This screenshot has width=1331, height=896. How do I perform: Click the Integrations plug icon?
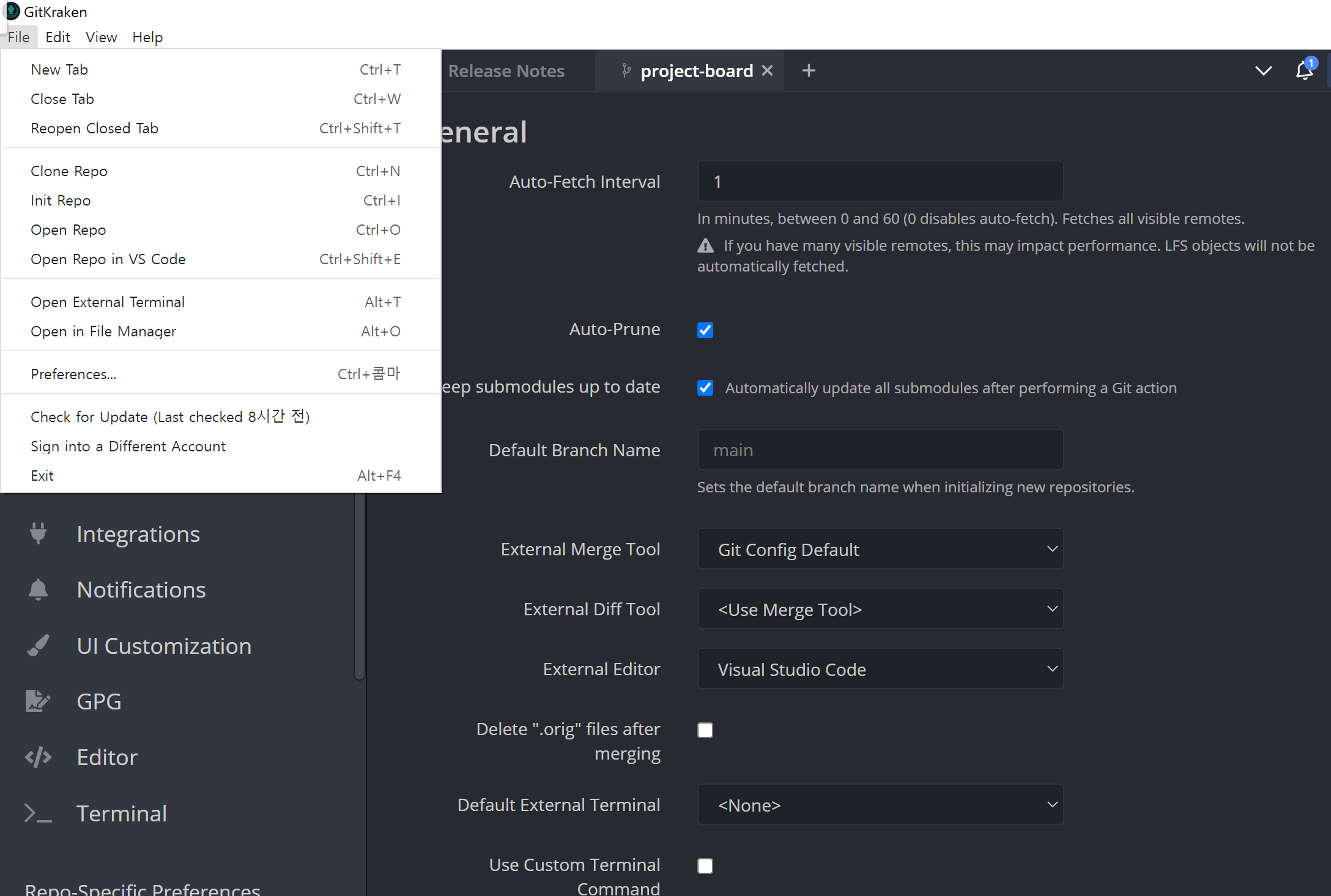(38, 533)
